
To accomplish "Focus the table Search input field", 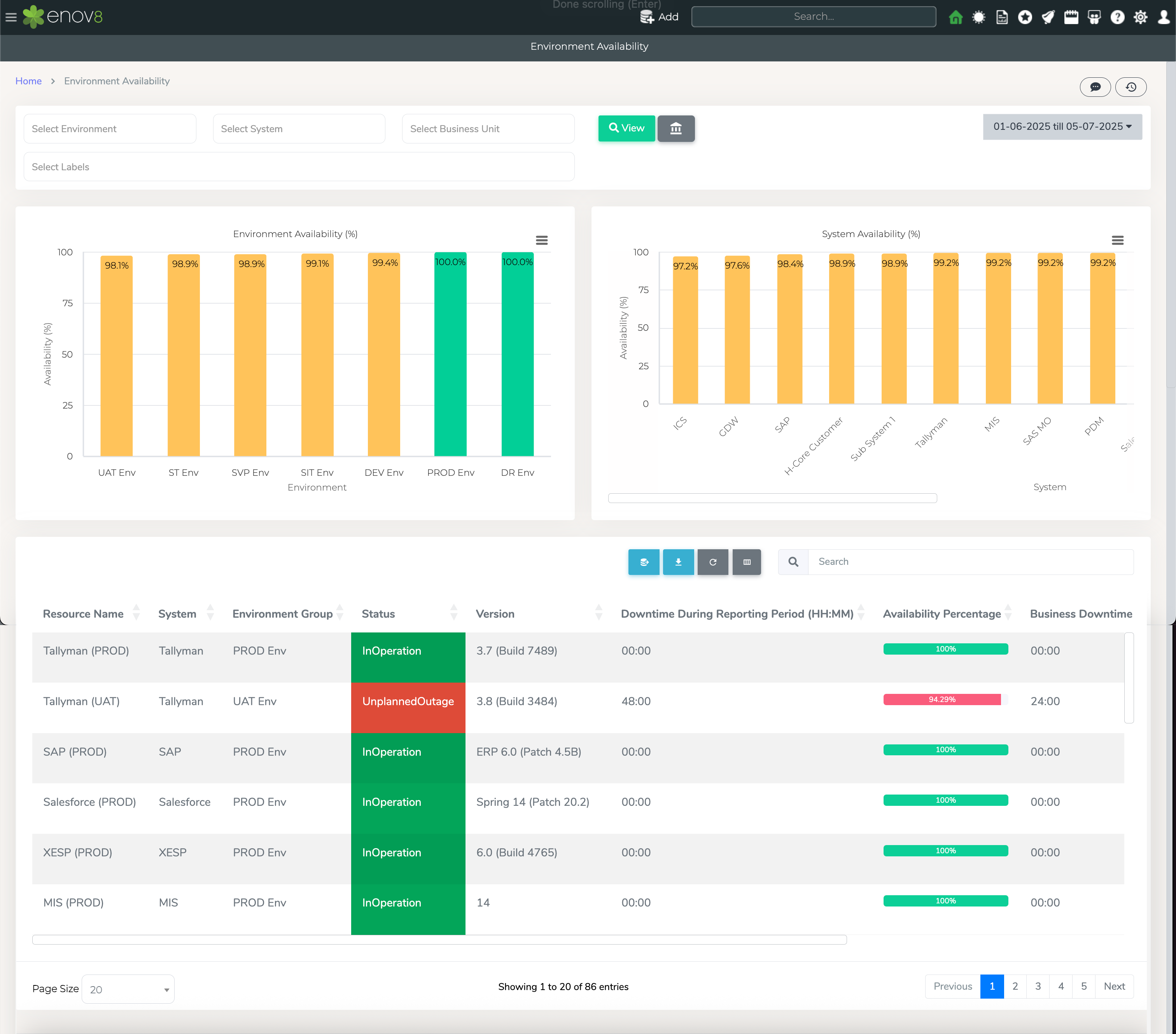I will tap(971, 562).
